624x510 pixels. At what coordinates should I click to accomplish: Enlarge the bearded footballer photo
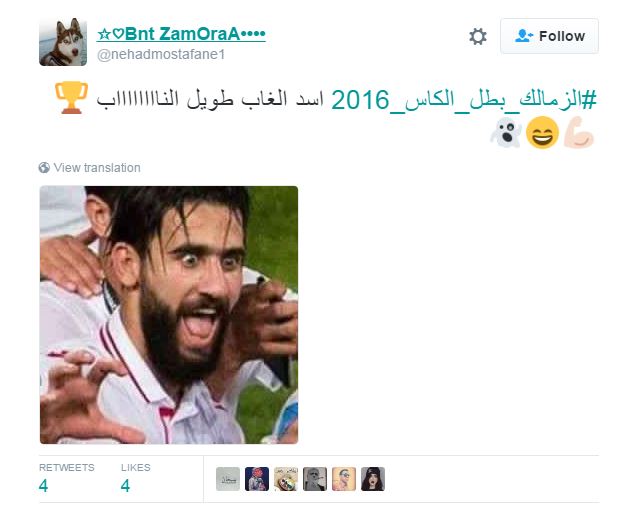(x=169, y=315)
